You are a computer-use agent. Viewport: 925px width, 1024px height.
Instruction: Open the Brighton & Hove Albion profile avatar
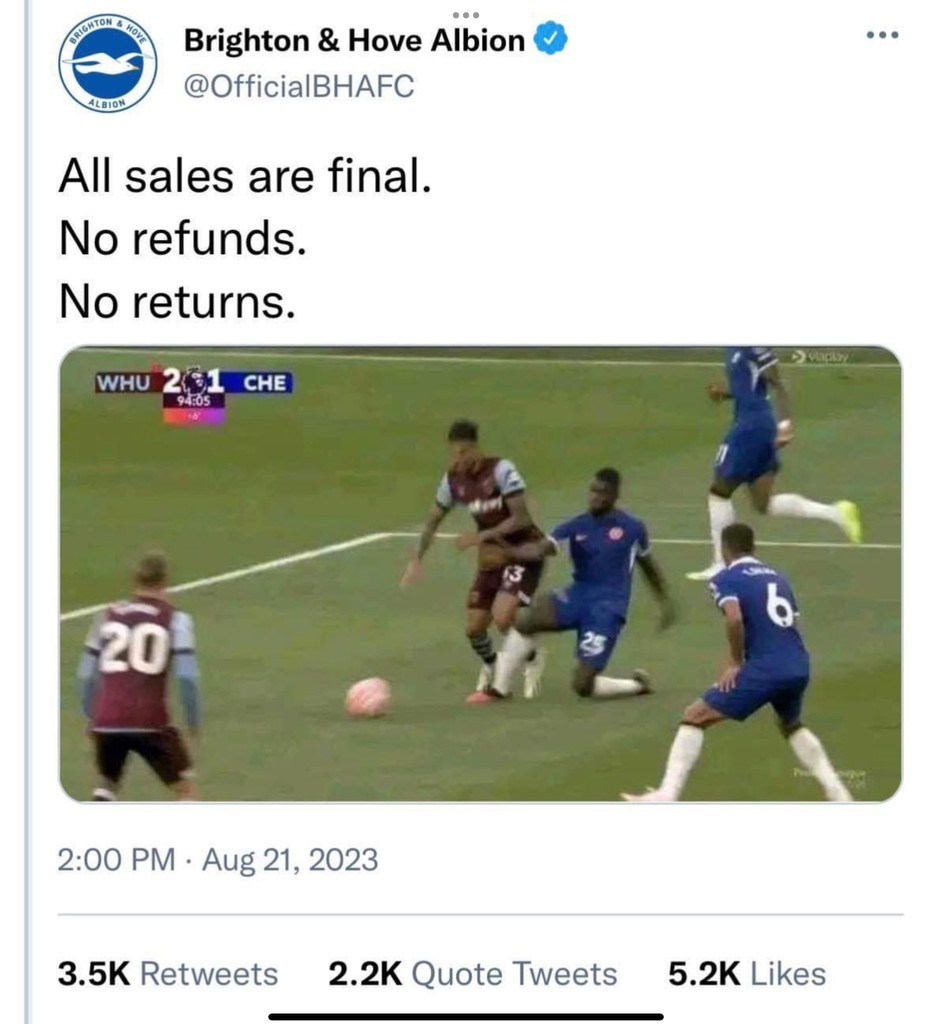click(x=107, y=64)
